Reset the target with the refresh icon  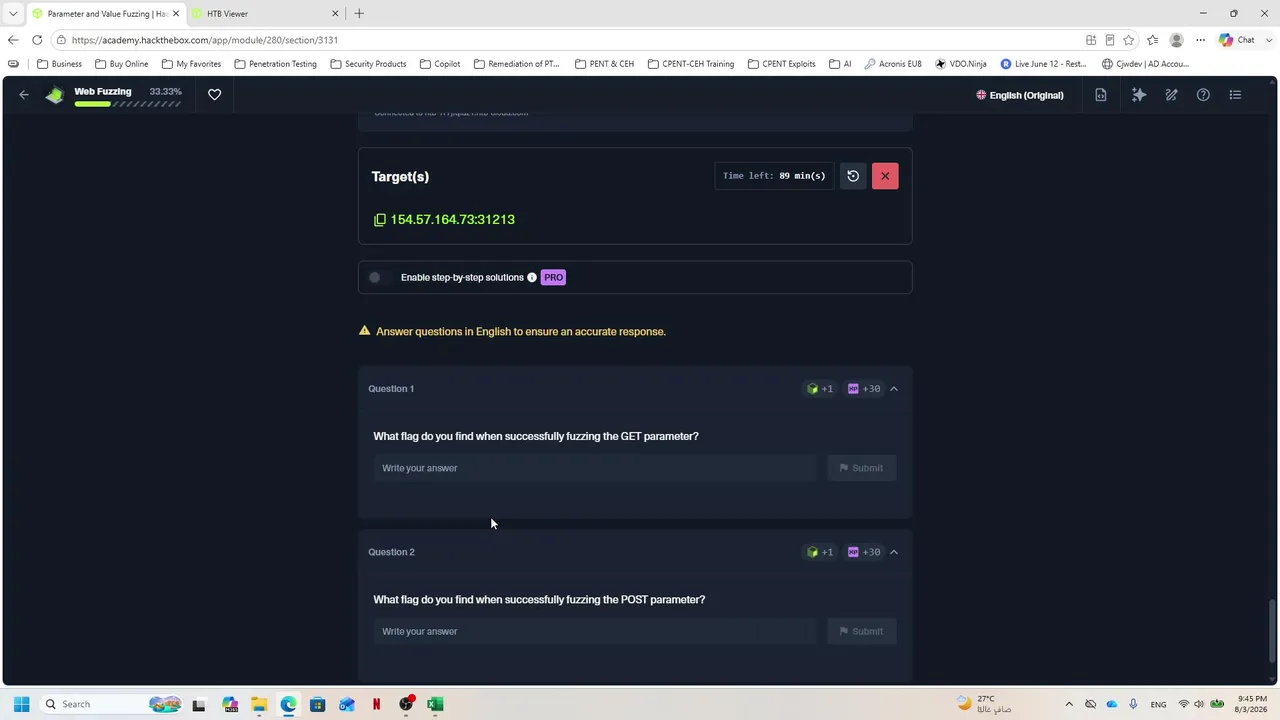point(853,176)
